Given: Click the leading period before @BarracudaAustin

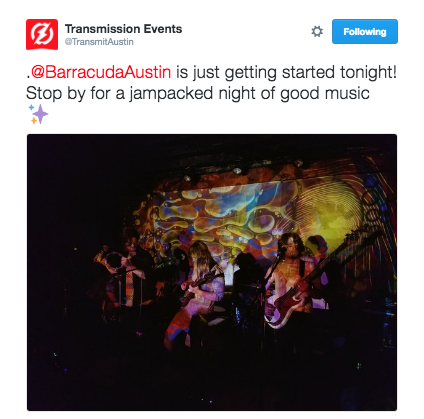Looking at the screenshot, I should pyautogui.click(x=28, y=77).
